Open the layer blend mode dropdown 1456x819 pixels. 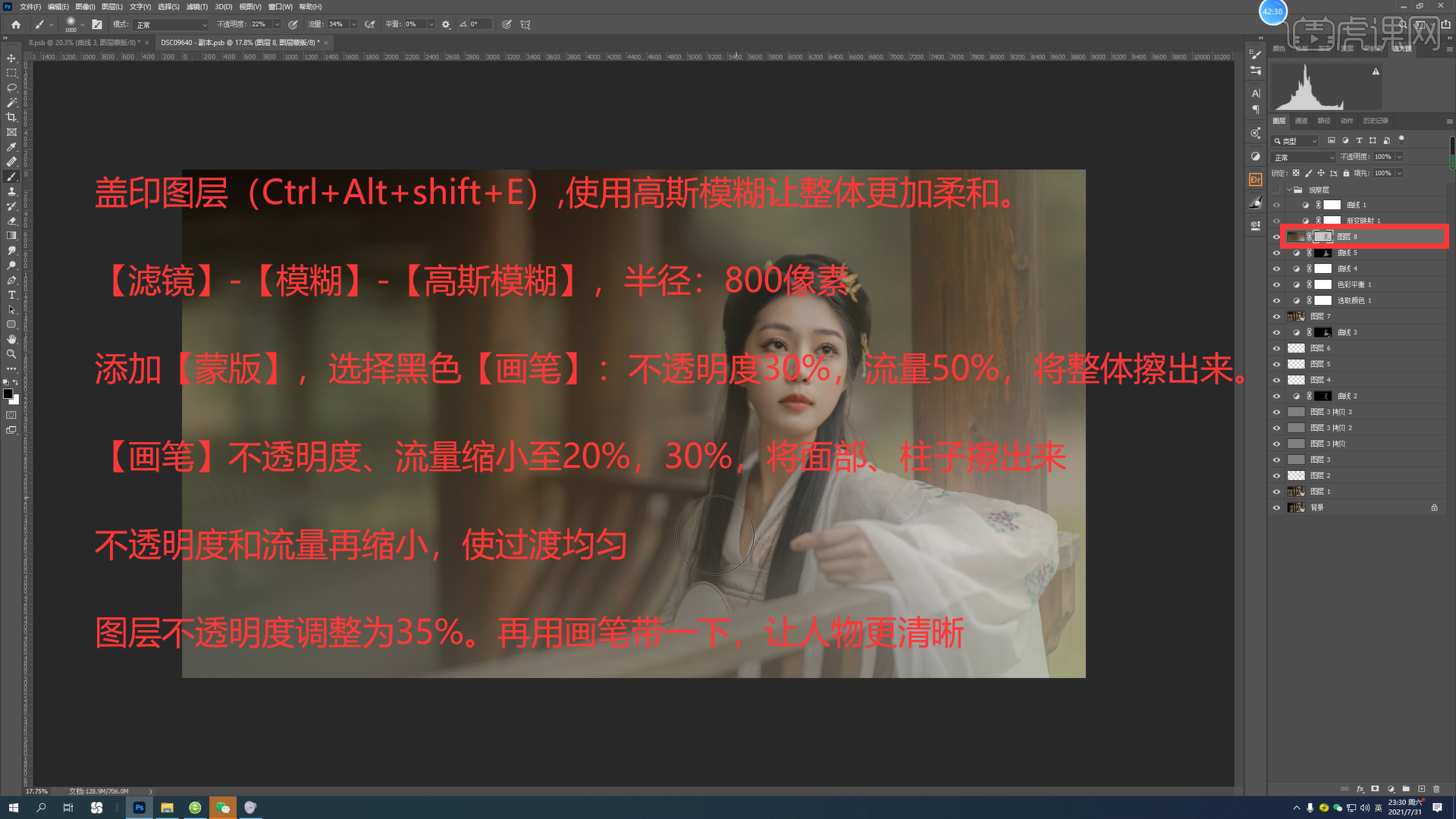(x=1304, y=158)
